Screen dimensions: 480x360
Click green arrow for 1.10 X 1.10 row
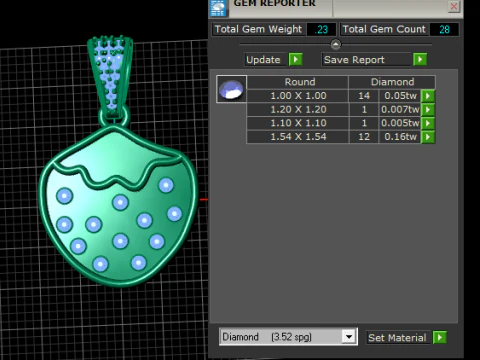(428, 123)
